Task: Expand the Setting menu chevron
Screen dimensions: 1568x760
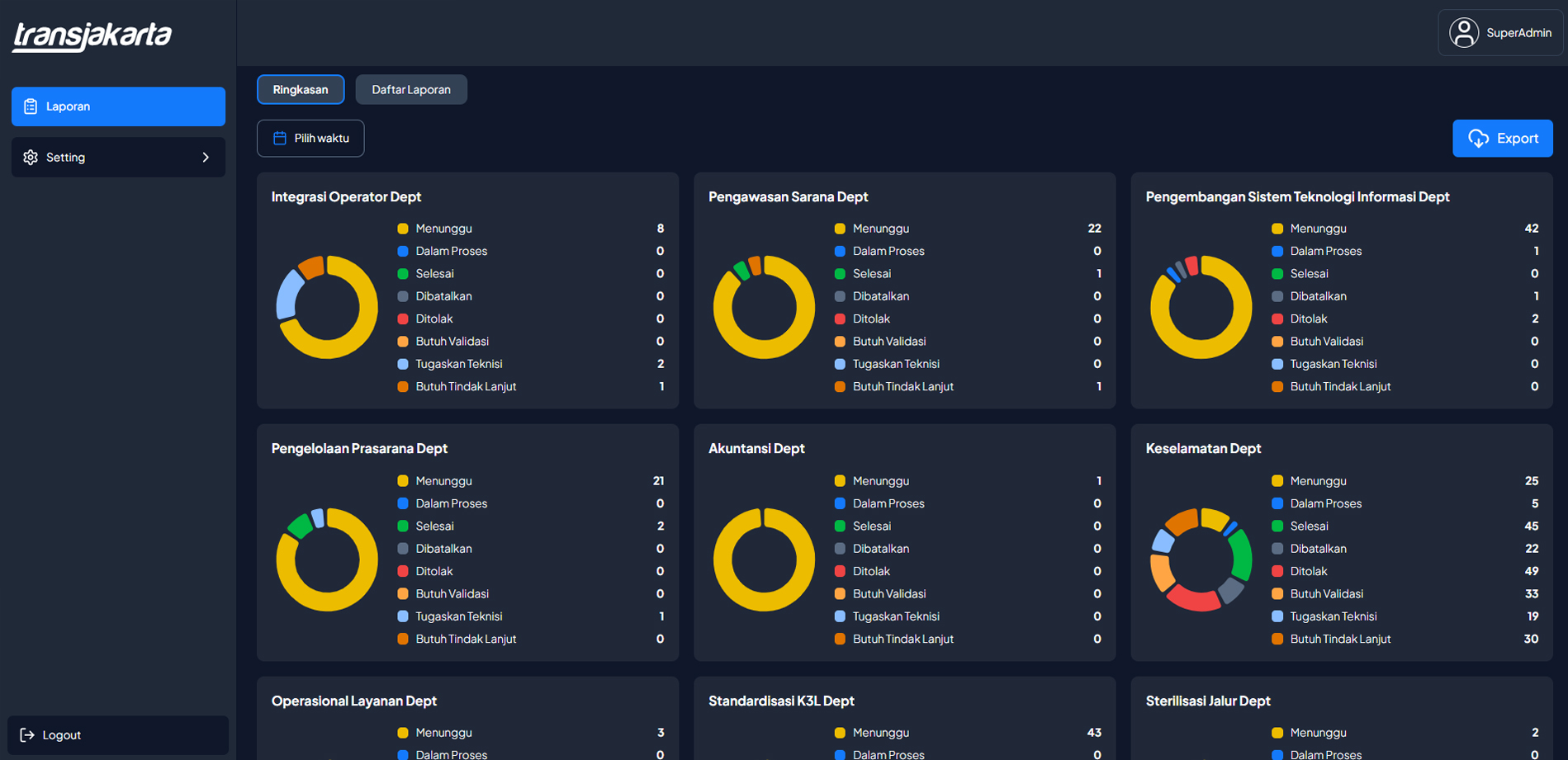Action: (x=206, y=158)
